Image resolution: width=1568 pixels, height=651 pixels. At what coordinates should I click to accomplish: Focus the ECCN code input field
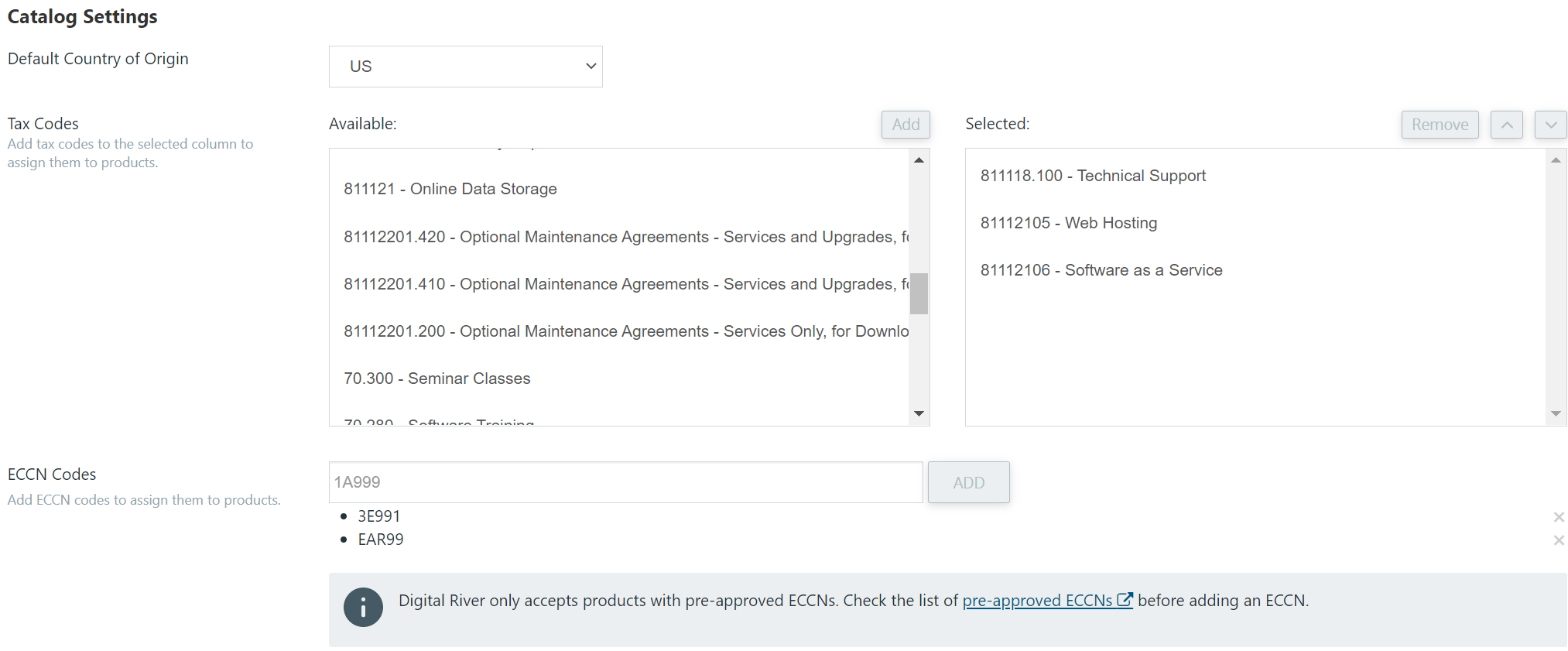point(625,482)
